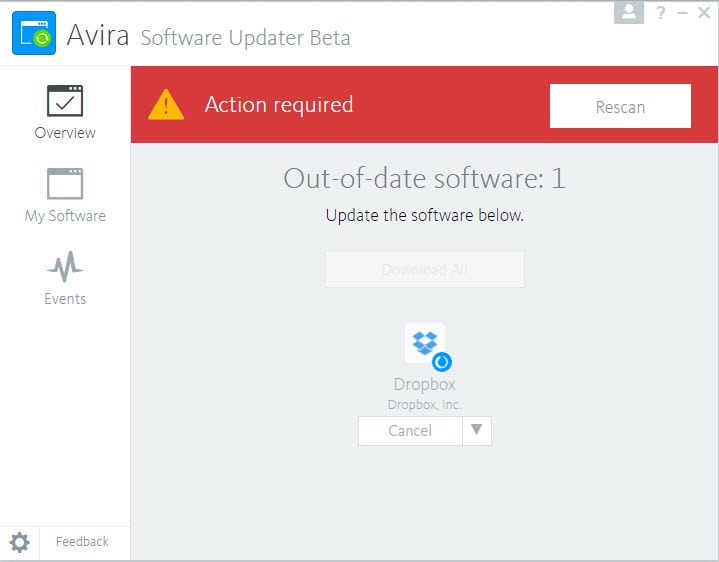Screen dimensions: 719x562
Task: Click the Avira logo icon
Action: pos(34,34)
